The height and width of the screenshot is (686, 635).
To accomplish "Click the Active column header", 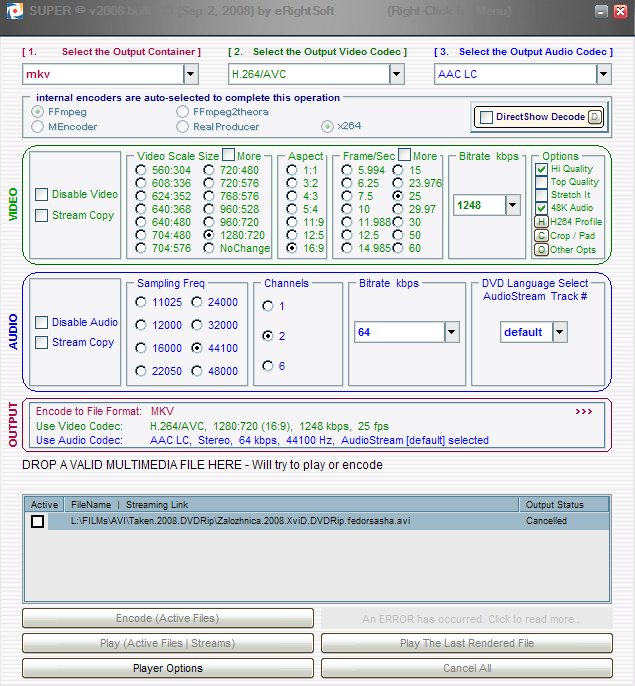I will (44, 504).
